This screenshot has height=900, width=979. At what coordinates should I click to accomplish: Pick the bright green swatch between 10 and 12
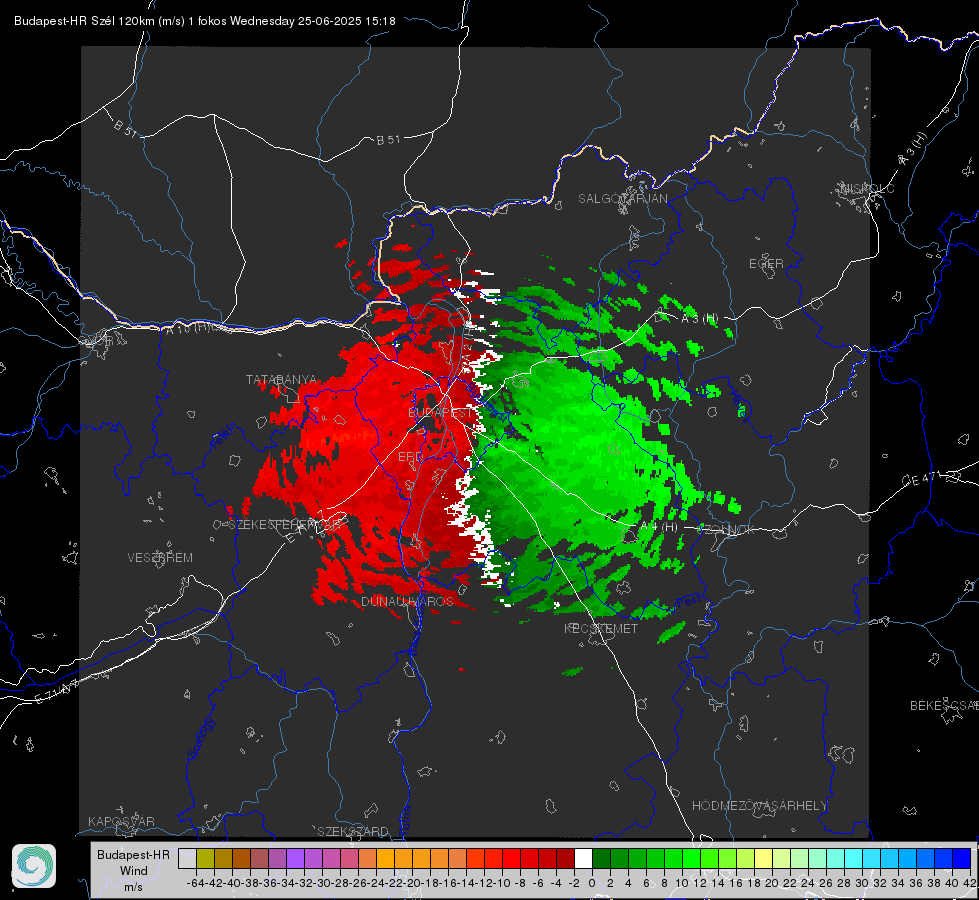tap(691, 858)
